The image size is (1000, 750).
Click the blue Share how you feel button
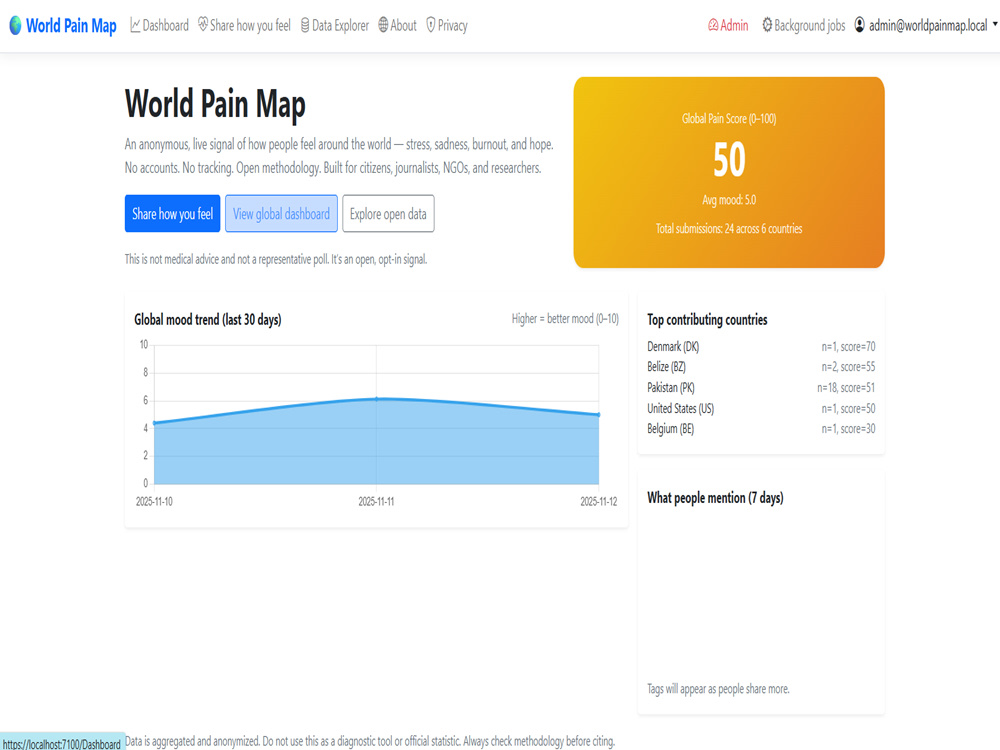[x=172, y=214]
